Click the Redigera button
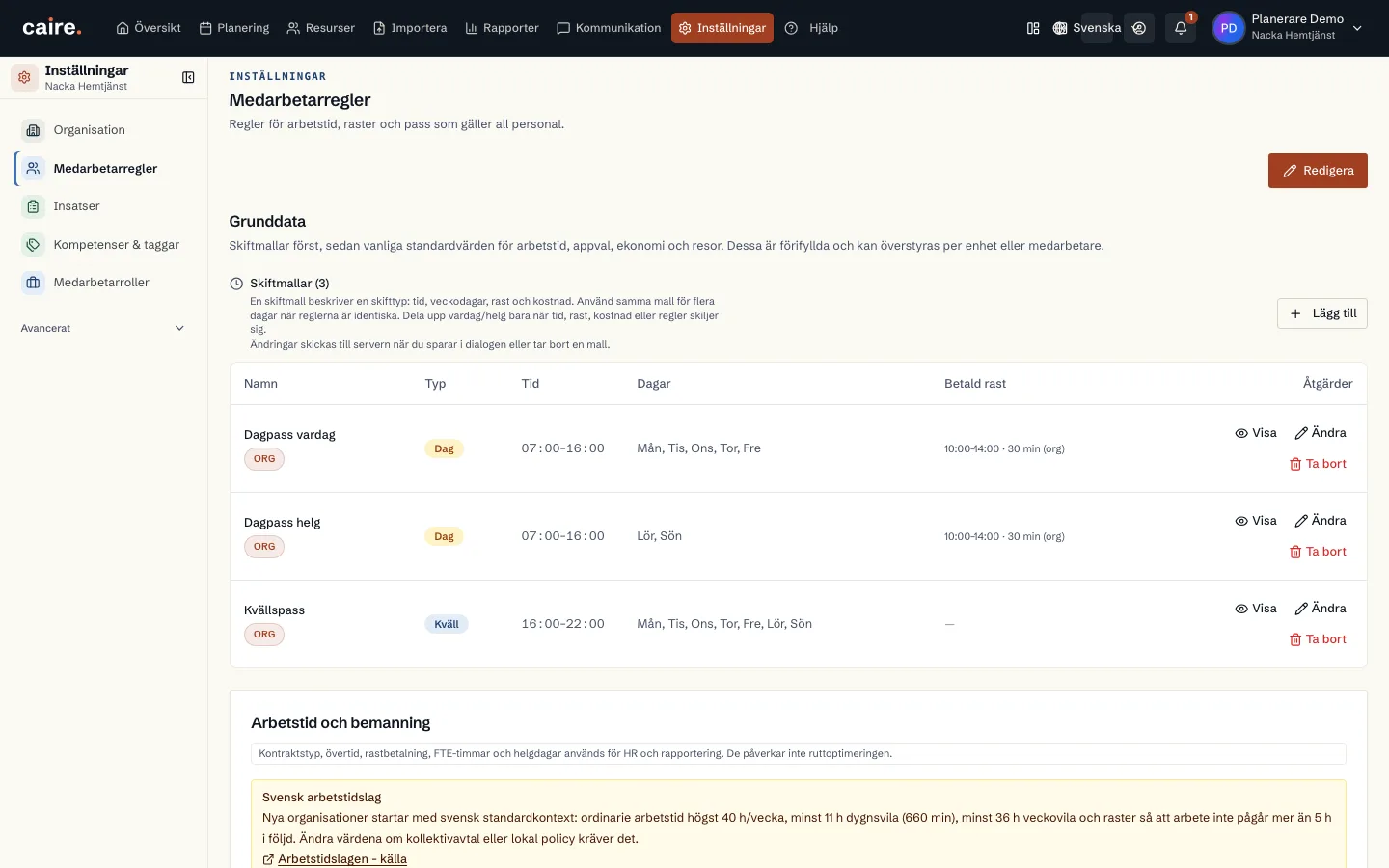The width and height of the screenshot is (1389, 868). [1318, 171]
